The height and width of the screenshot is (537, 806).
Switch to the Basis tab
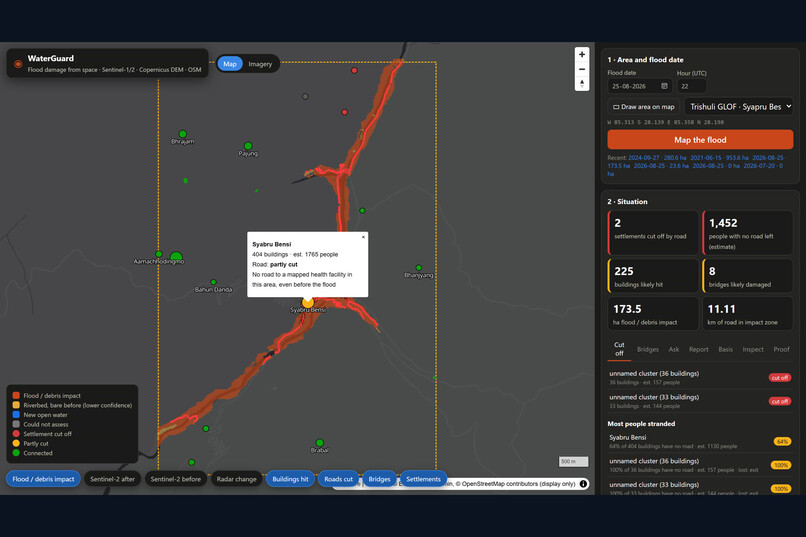tap(725, 349)
